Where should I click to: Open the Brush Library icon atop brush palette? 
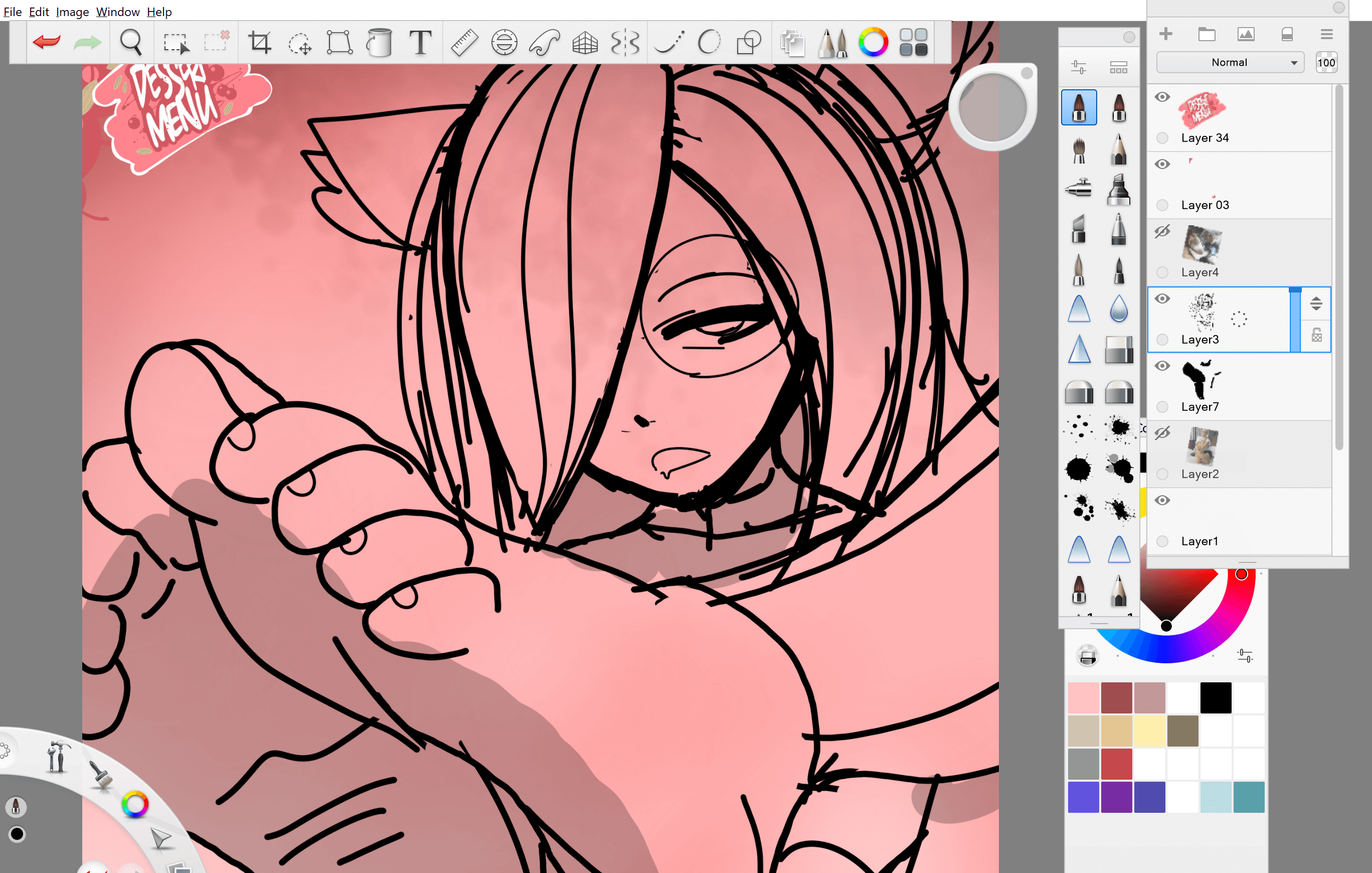pos(1118,68)
